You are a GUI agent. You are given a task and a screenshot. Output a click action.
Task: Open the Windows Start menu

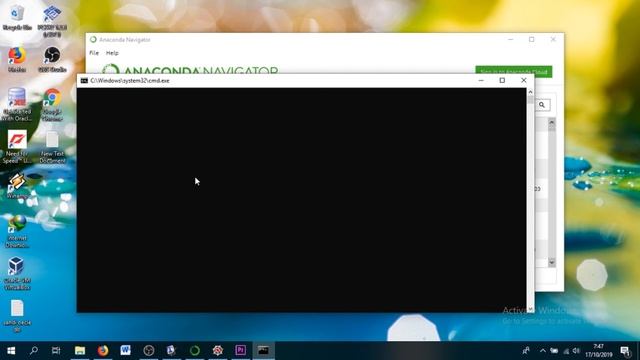point(11,350)
